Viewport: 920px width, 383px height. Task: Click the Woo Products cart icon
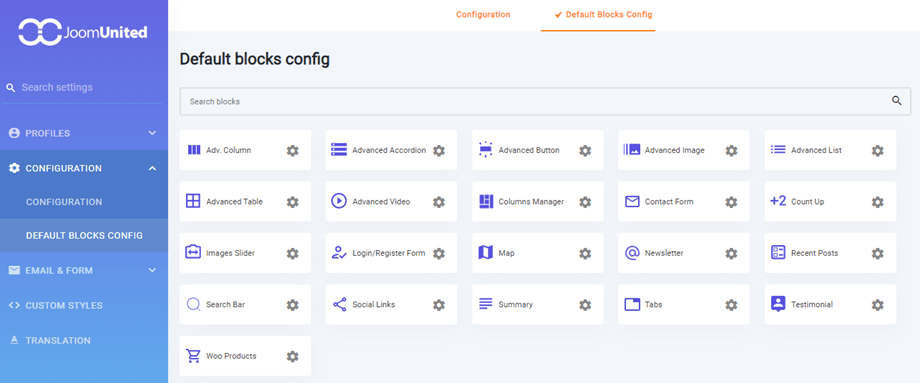point(193,356)
